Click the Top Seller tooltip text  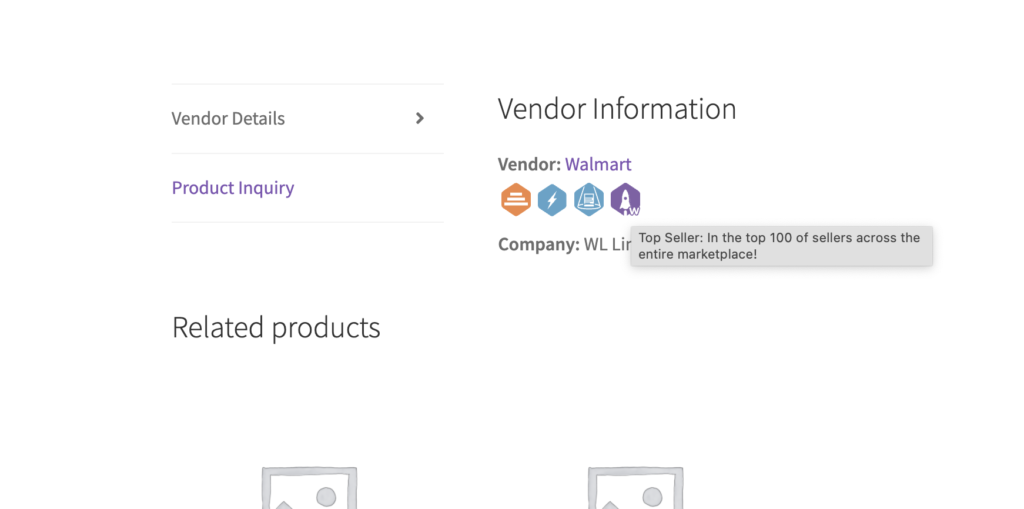[x=781, y=246]
